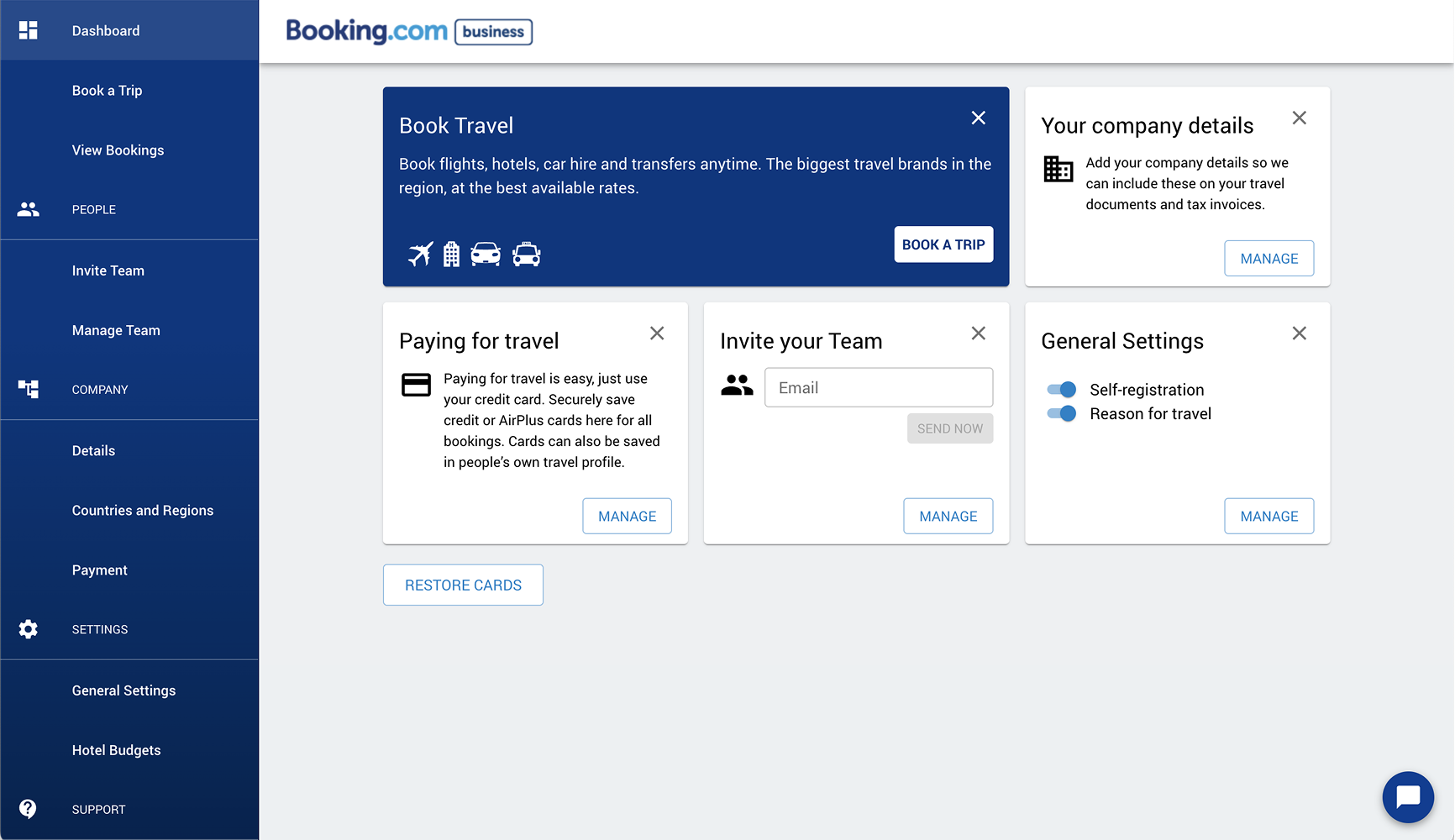
Task: Close the General Settings card
Action: point(1299,333)
